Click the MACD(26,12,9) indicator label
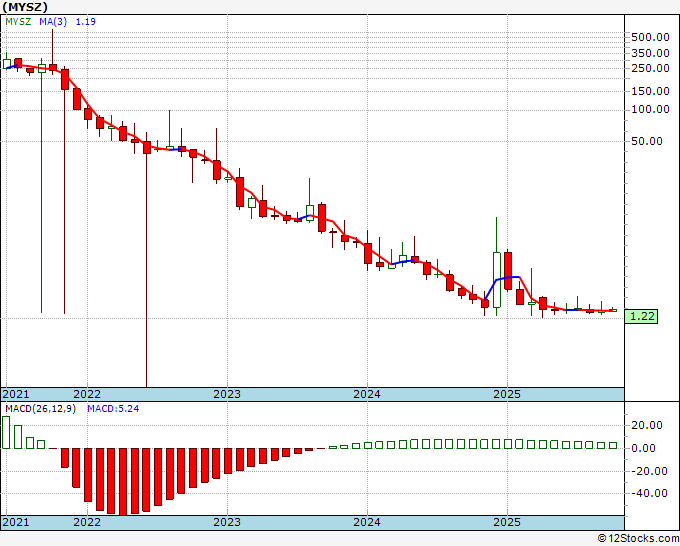The height and width of the screenshot is (546, 680). click(x=40, y=409)
